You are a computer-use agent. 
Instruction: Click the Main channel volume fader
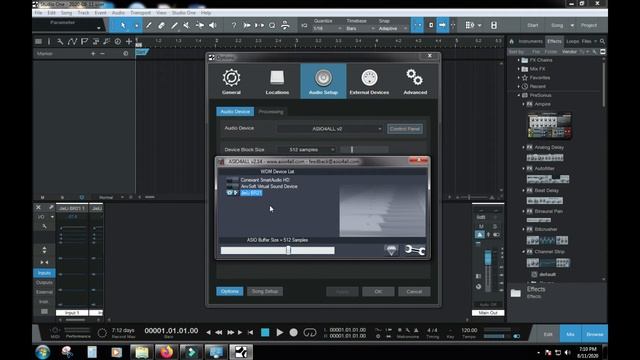click(x=488, y=258)
